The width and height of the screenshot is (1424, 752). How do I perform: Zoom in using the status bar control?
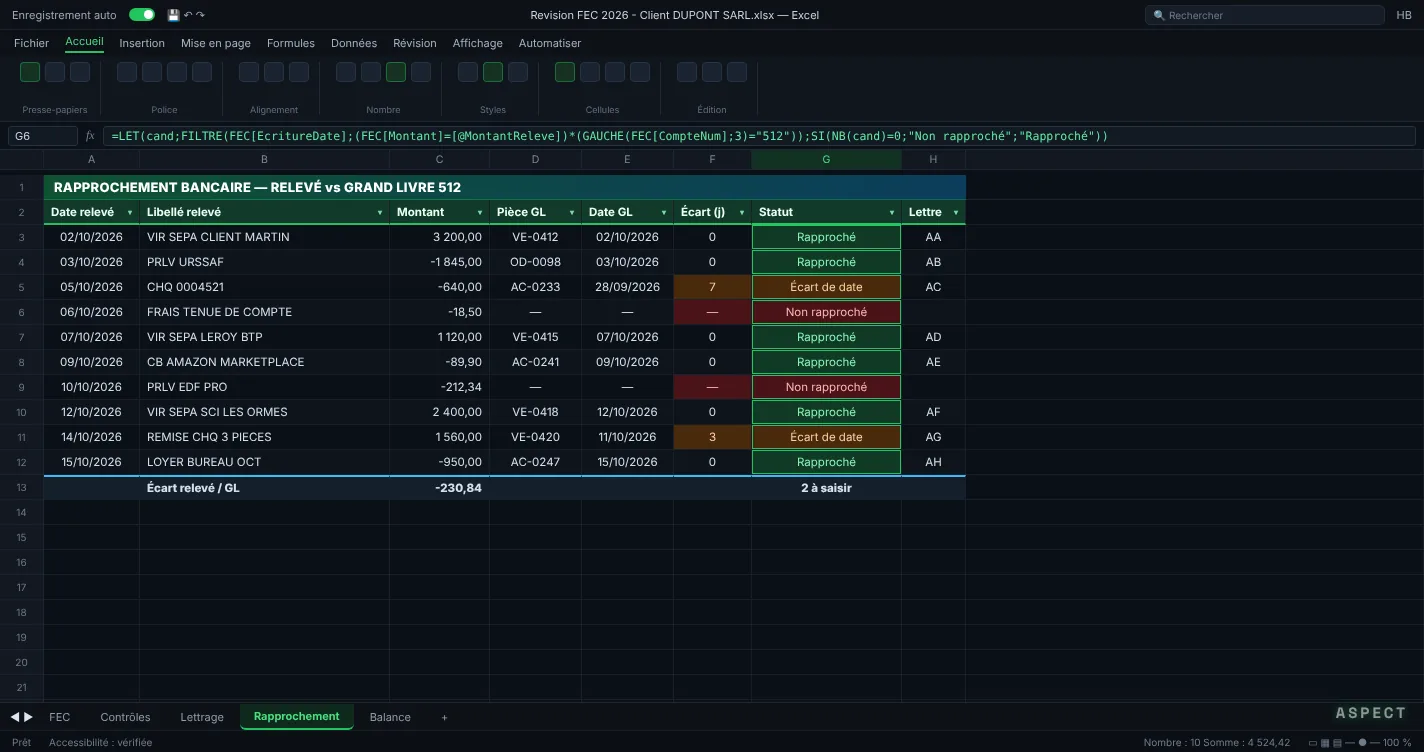pyautogui.click(x=1377, y=743)
